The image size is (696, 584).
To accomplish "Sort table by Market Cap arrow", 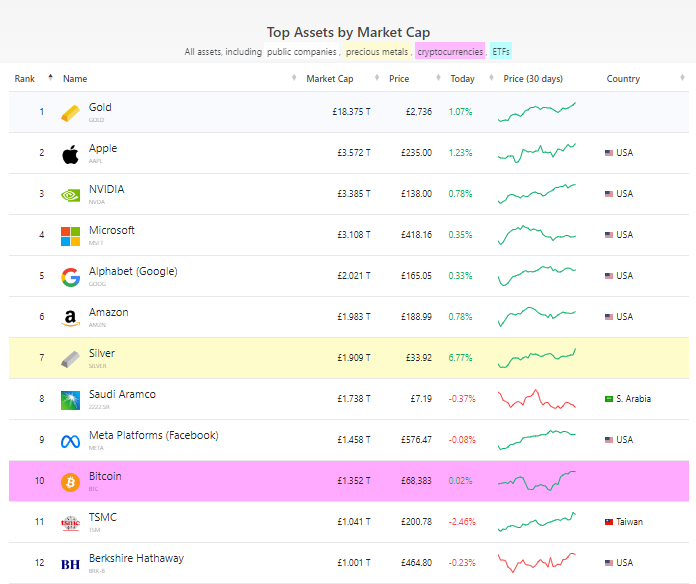I will coord(376,78).
